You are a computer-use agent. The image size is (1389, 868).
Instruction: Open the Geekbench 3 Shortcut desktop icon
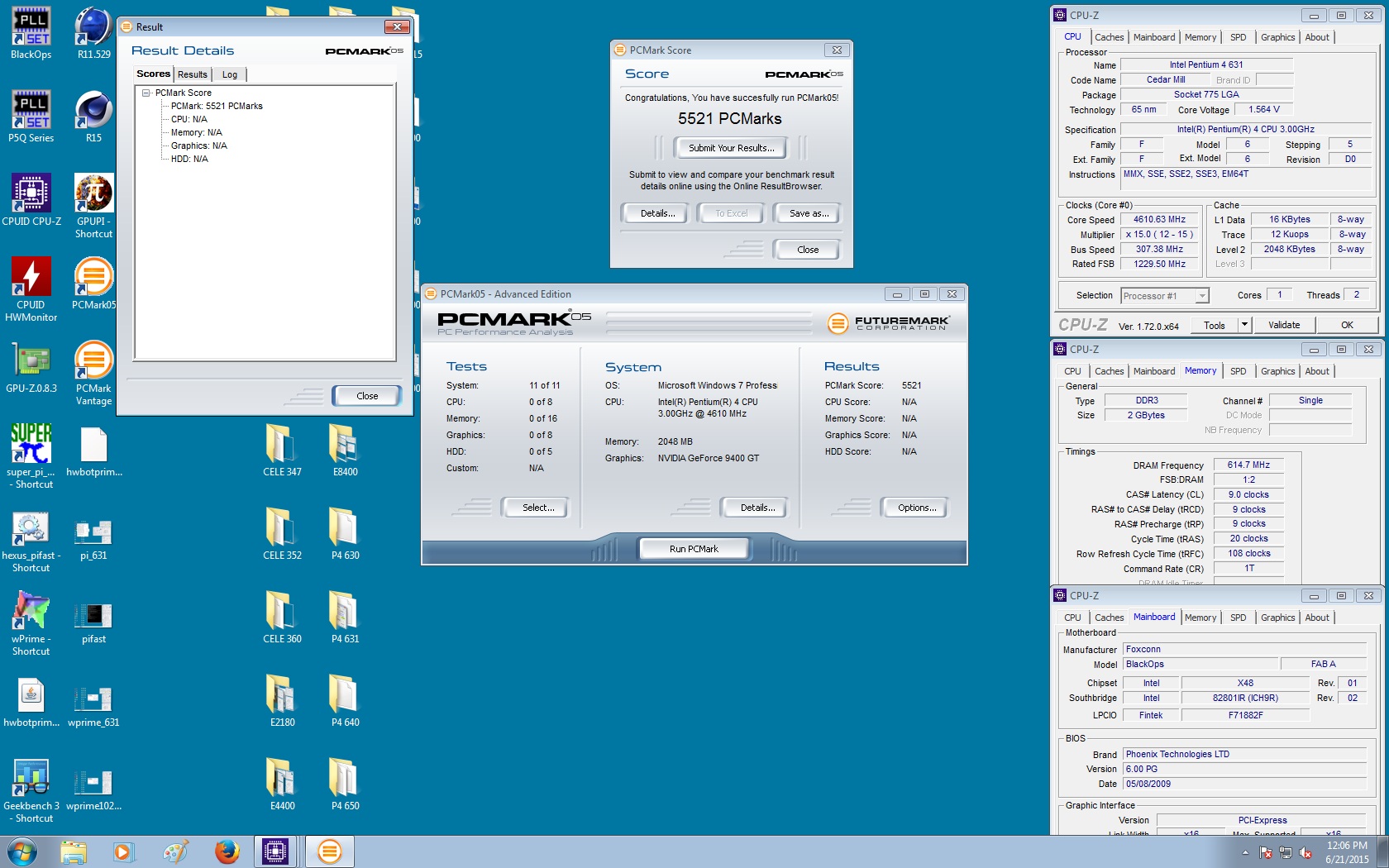click(x=31, y=791)
